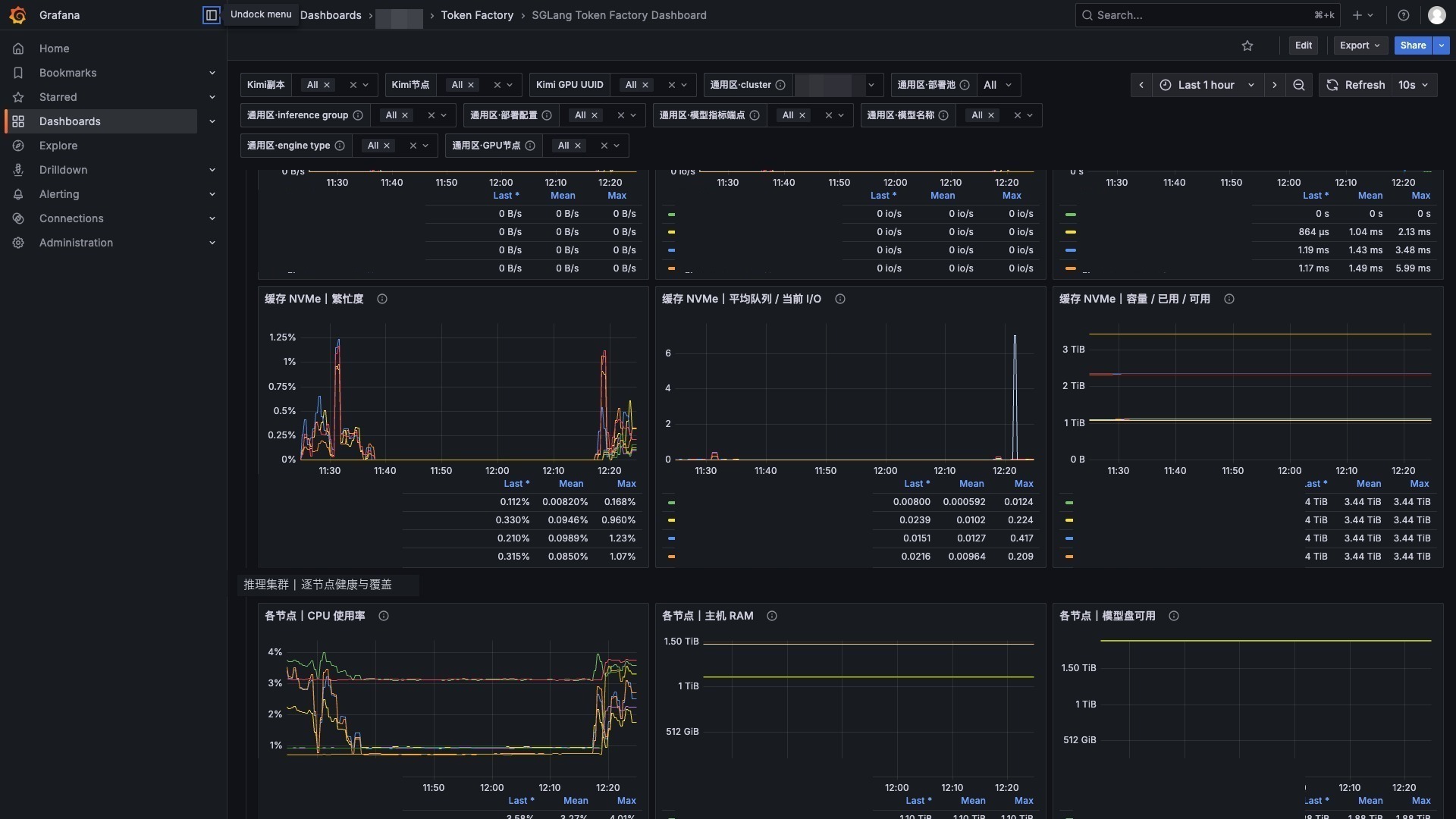This screenshot has width=1456, height=819.
Task: Remove All tag from 通用区·inference group
Action: 405,115
